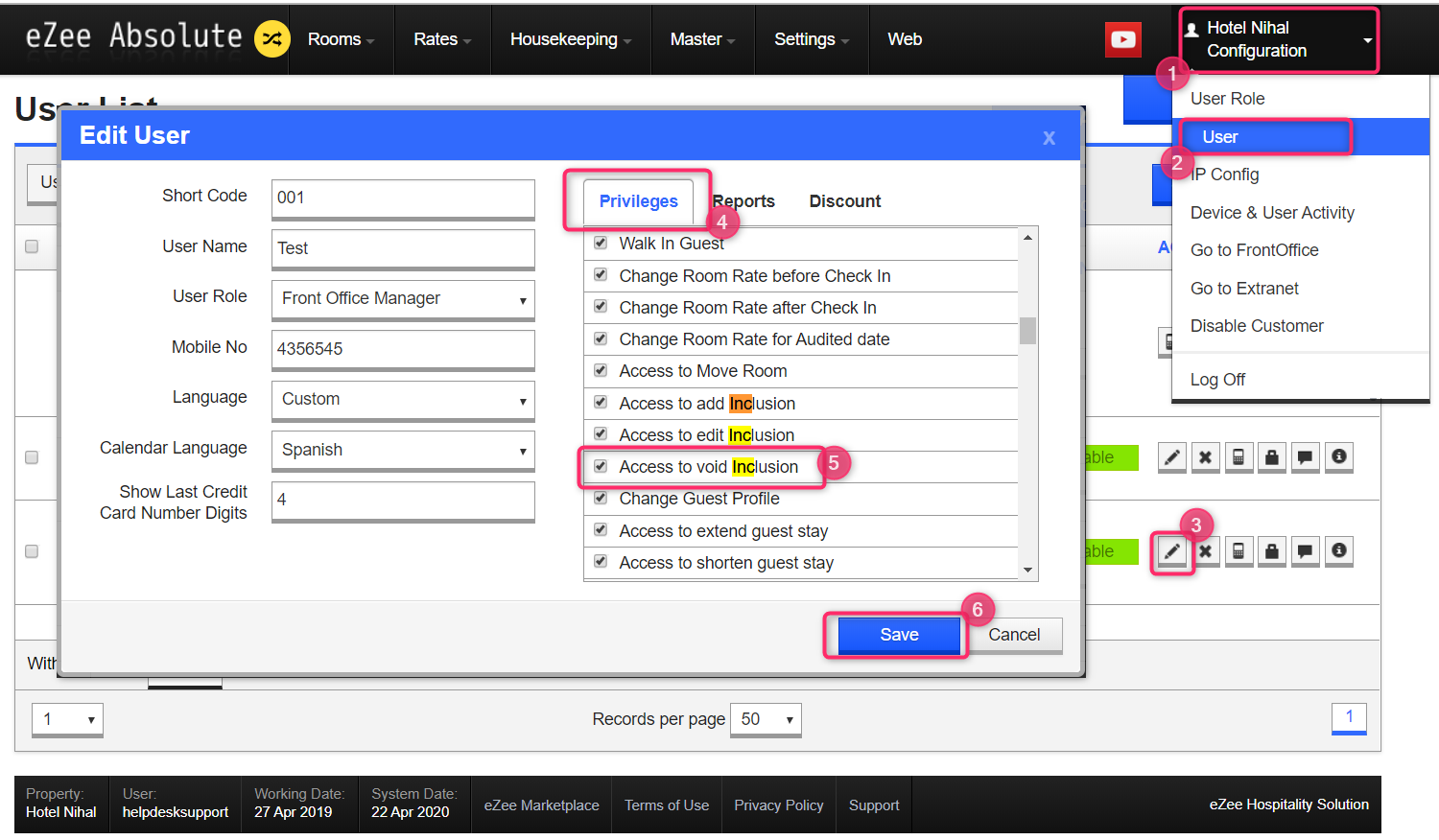Open Privacy Policy footer link
1439x840 pixels.
pos(779,805)
